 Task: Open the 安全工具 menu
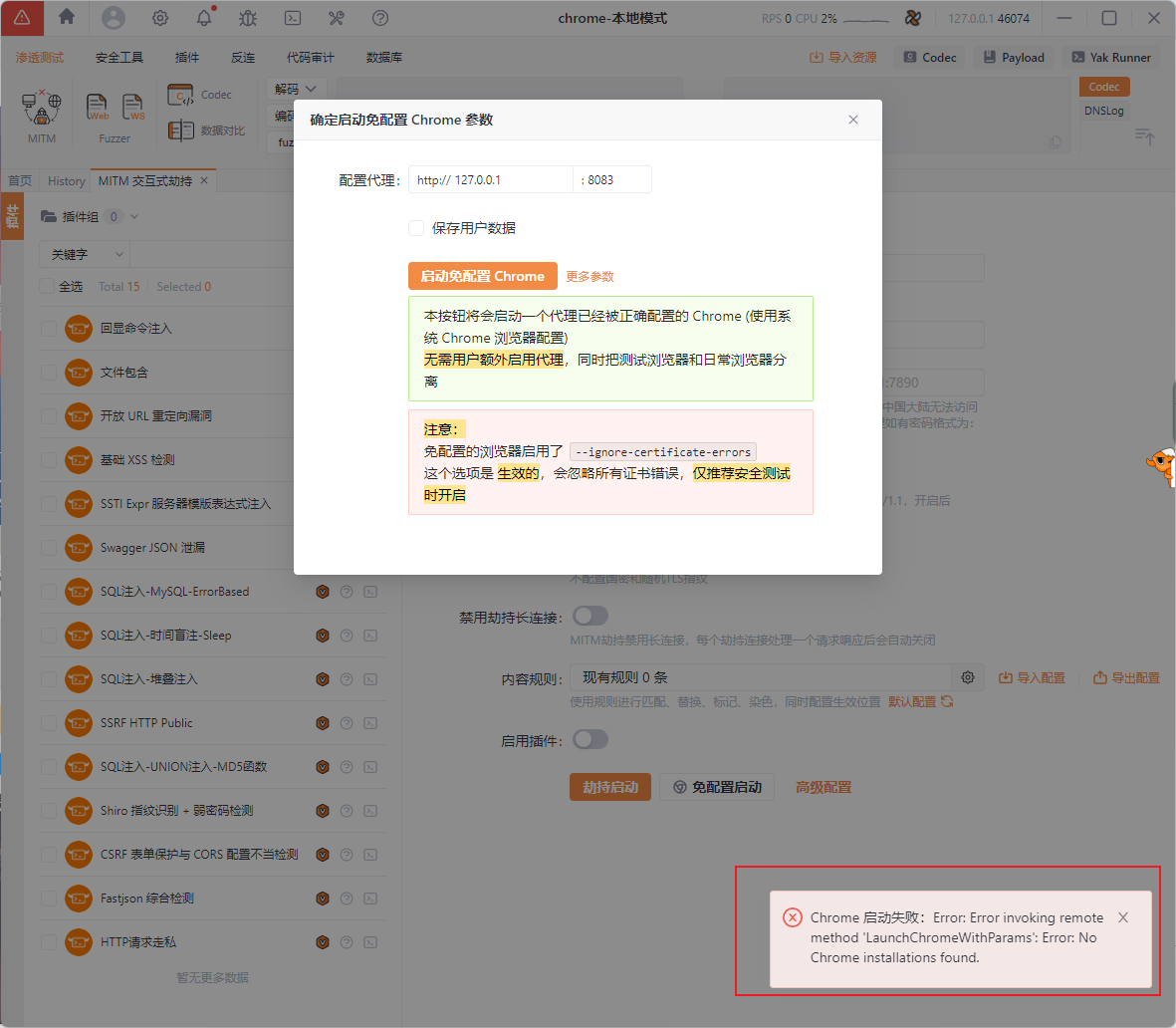119,57
